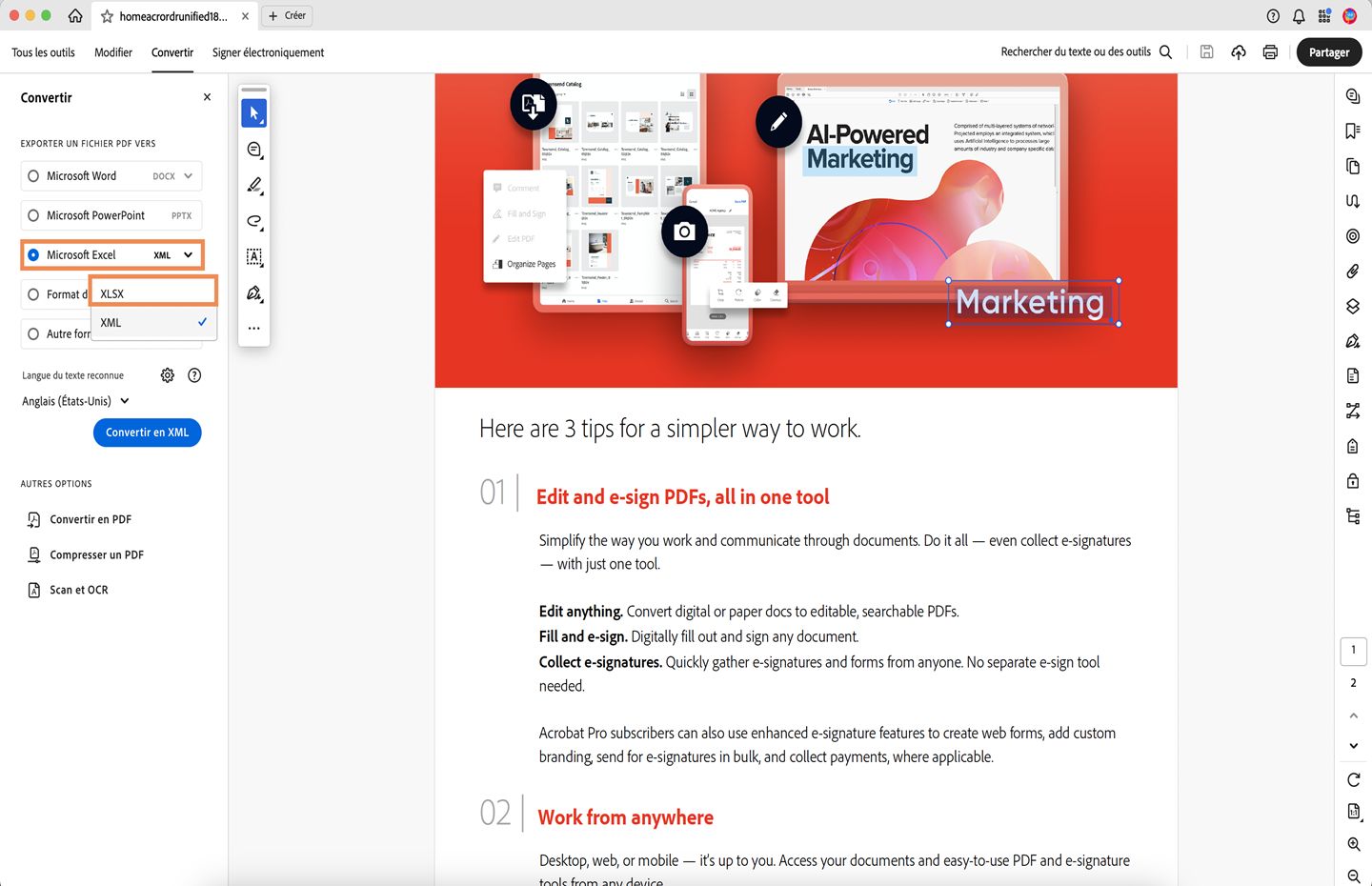Activate the text selection tool

point(253,257)
